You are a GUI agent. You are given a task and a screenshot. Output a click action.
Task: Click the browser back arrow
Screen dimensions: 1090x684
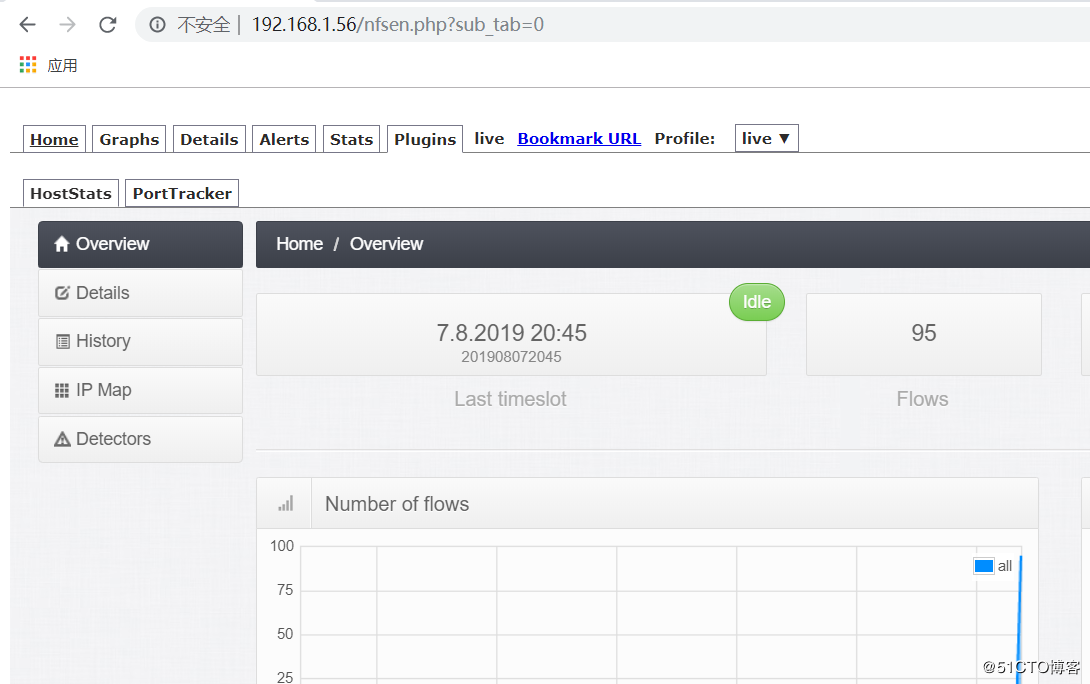[x=27, y=25]
